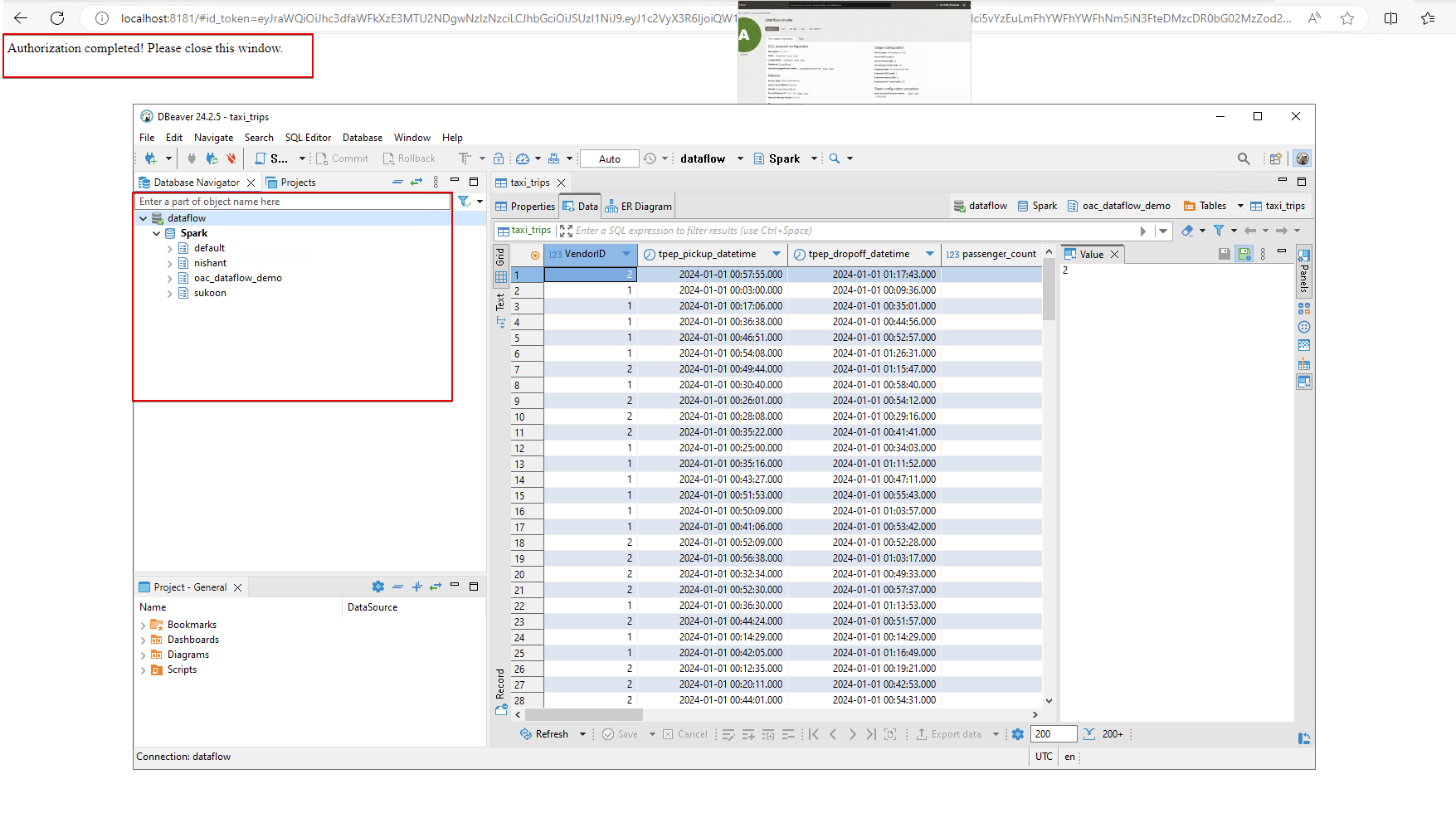Click the Refresh button

[544, 734]
